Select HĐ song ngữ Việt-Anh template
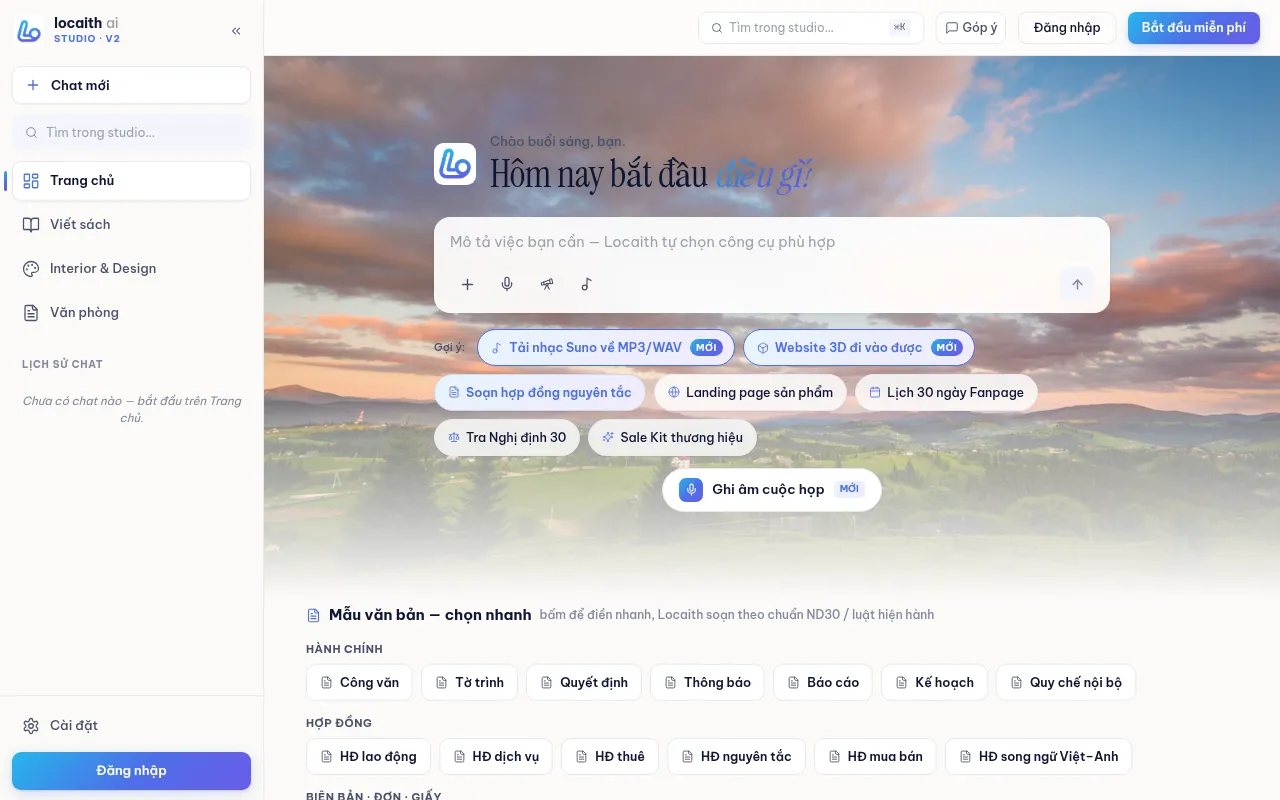1280x800 pixels. click(x=1038, y=756)
